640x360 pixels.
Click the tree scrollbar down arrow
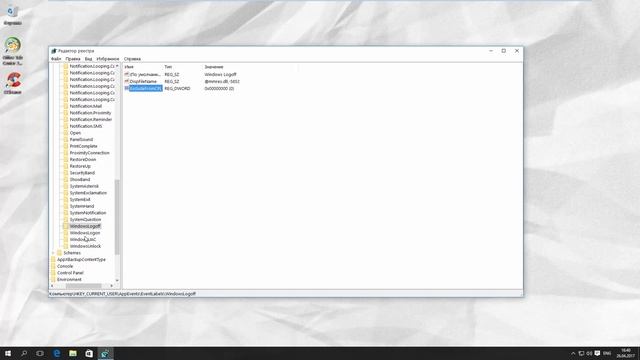(x=117, y=280)
